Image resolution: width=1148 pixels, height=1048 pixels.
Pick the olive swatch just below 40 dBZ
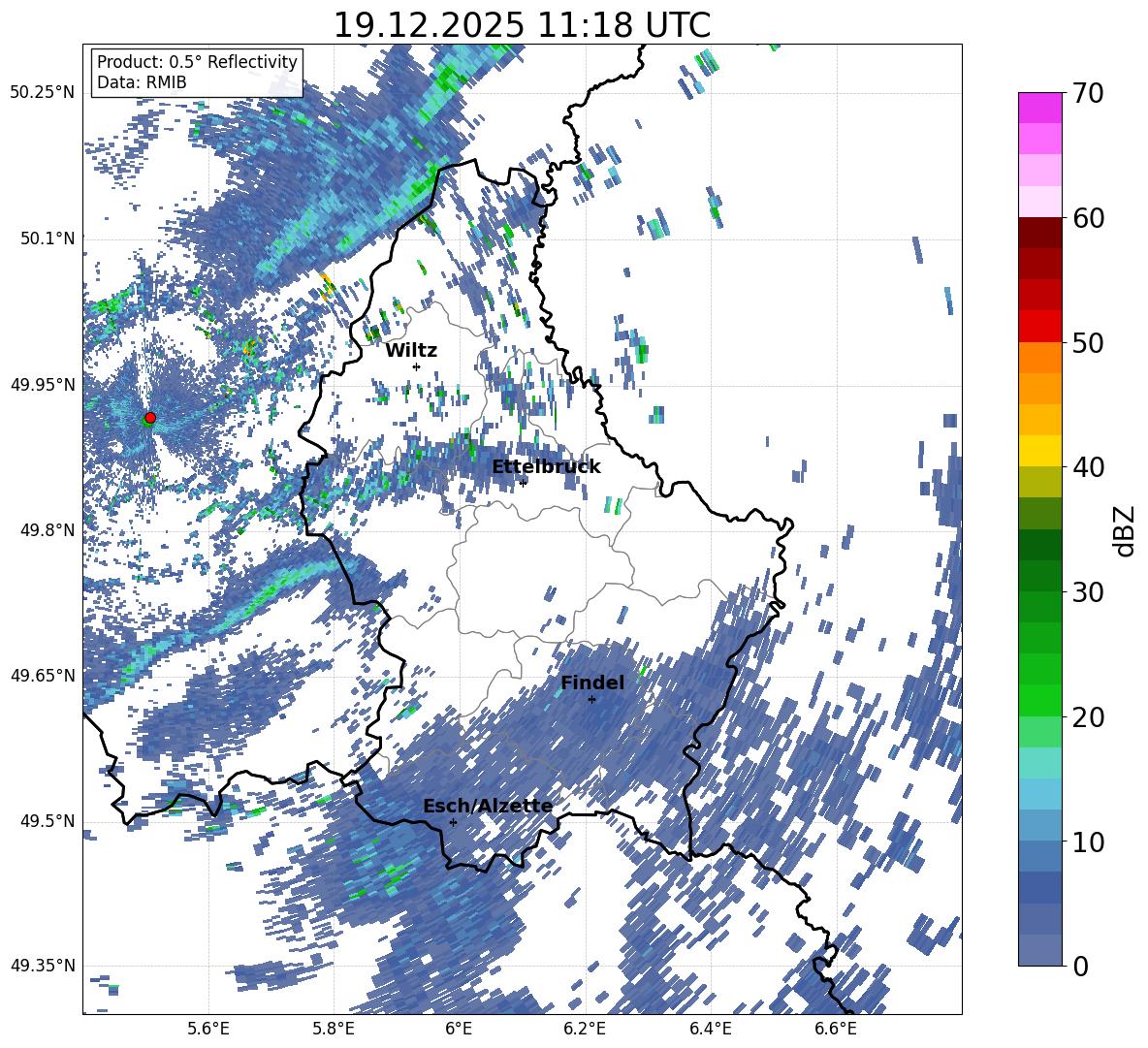point(1039,482)
